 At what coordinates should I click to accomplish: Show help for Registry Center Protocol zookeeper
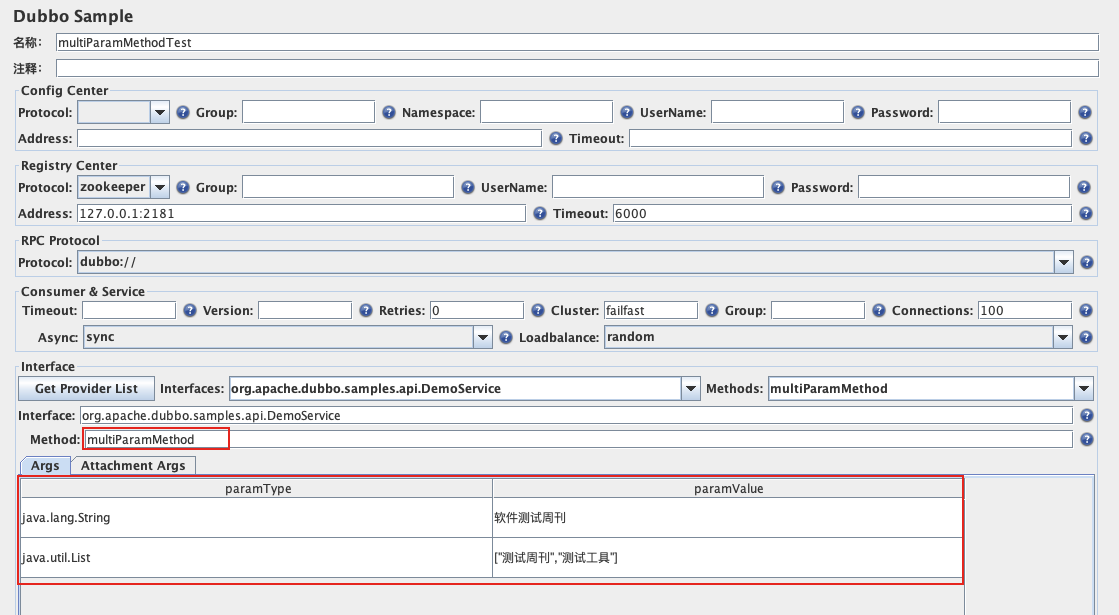pos(183,187)
